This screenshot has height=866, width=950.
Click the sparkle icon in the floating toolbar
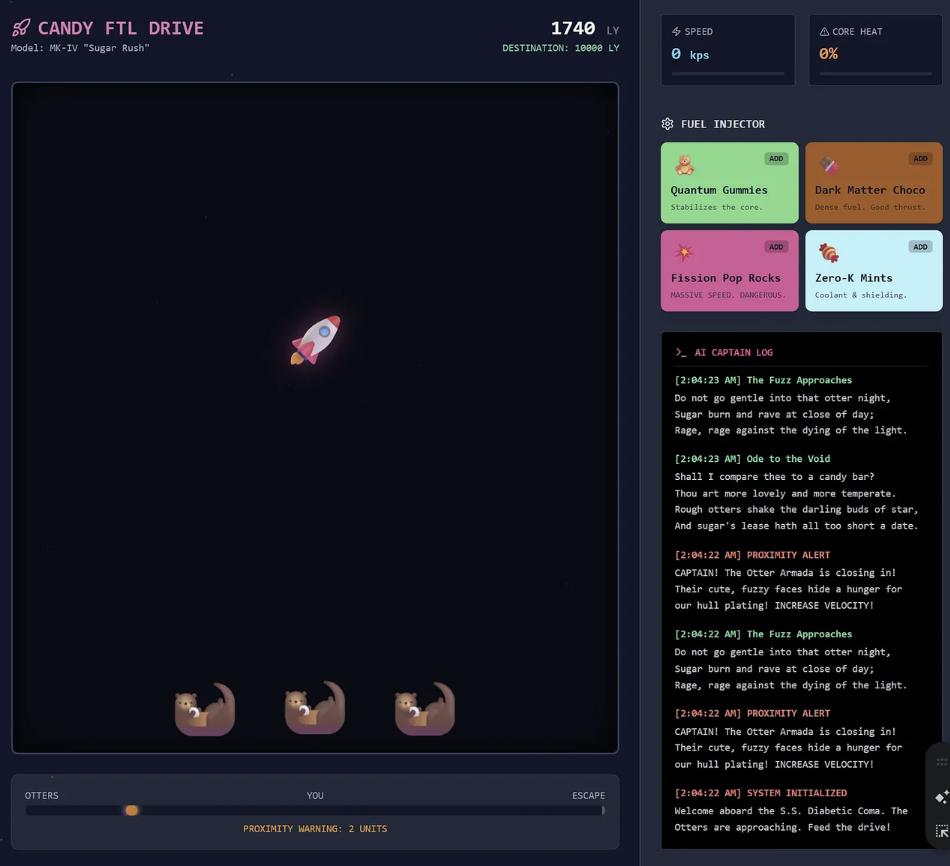(941, 797)
